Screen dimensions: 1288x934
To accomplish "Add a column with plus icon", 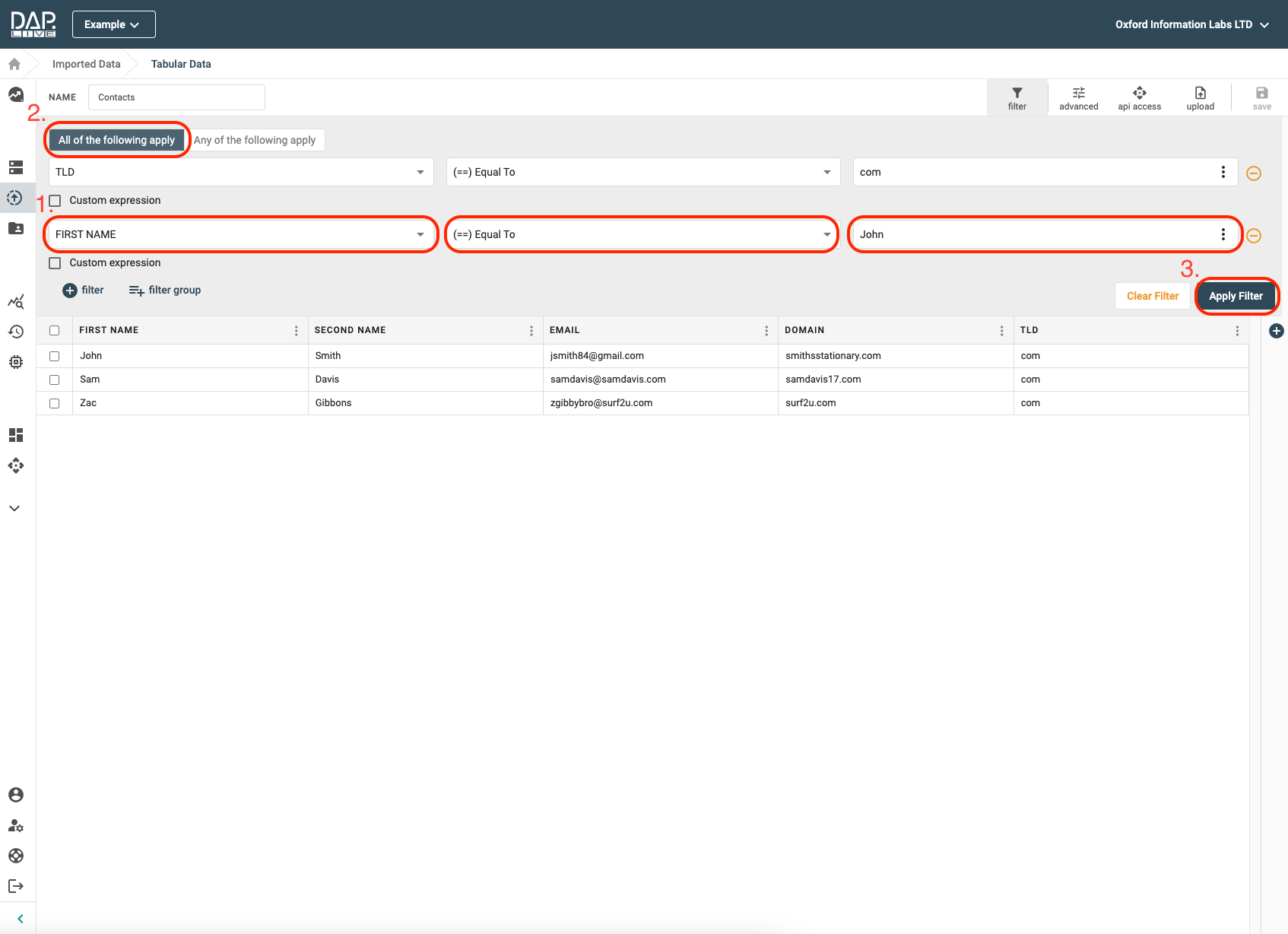I will (1277, 331).
